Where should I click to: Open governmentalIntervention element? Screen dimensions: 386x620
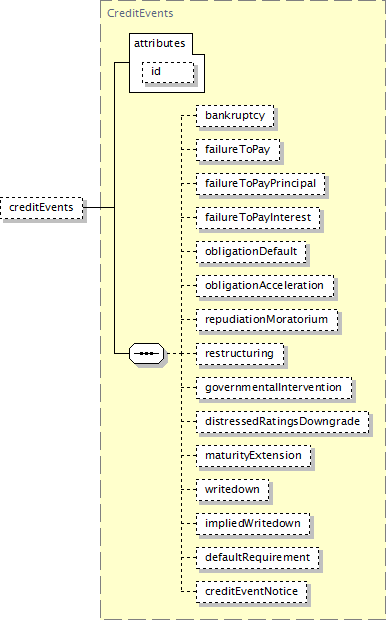click(x=274, y=388)
